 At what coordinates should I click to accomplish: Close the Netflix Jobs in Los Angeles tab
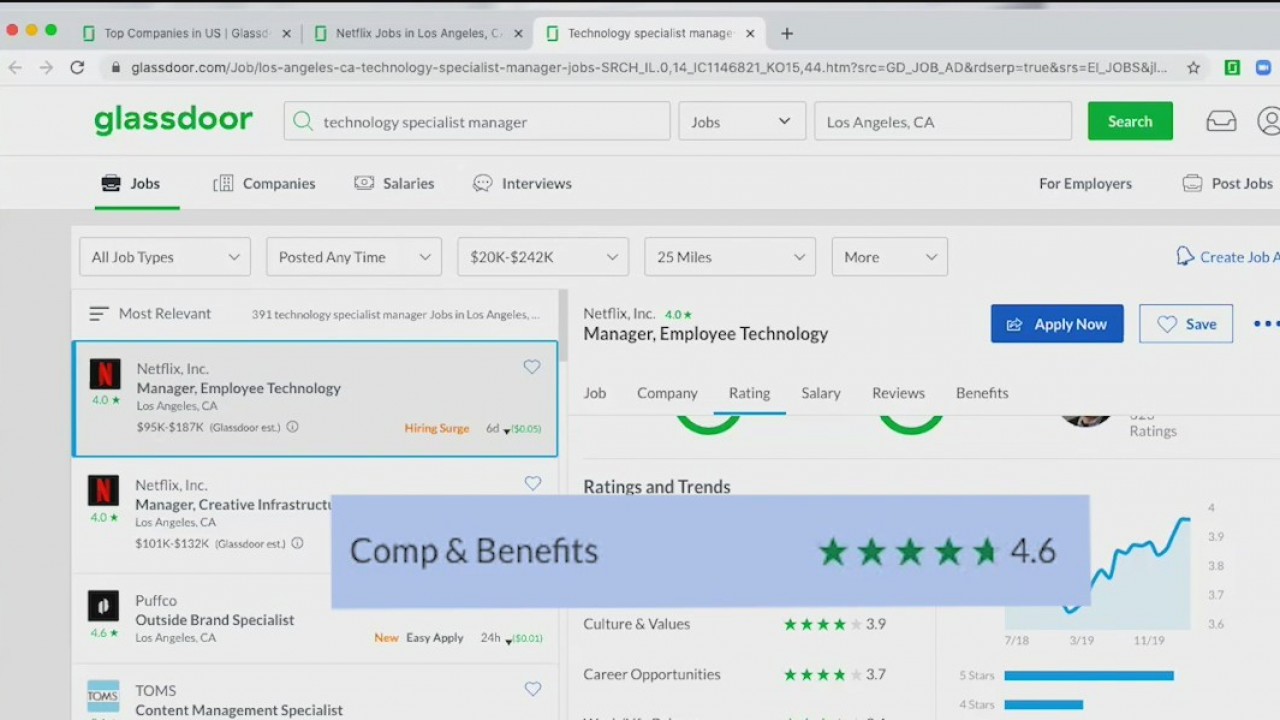point(518,33)
